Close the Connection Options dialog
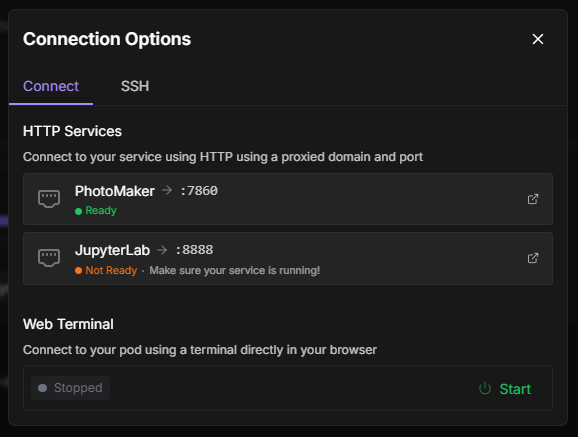Image resolution: width=578 pixels, height=437 pixels. point(538,39)
